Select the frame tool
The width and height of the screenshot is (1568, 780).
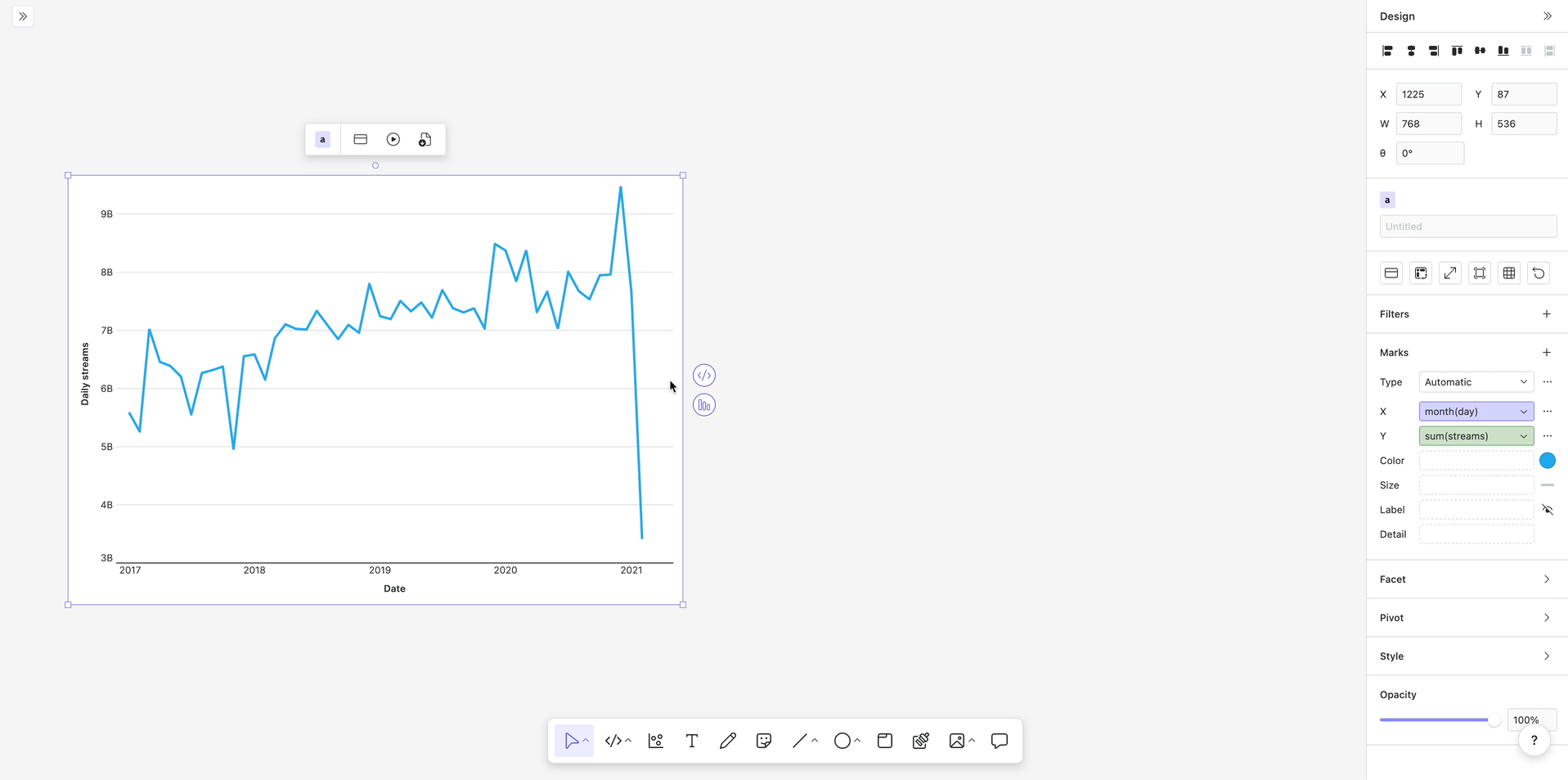[885, 742]
